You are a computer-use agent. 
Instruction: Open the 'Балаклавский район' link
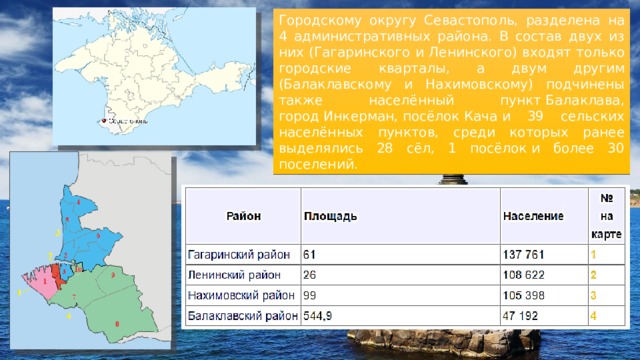(x=242, y=316)
